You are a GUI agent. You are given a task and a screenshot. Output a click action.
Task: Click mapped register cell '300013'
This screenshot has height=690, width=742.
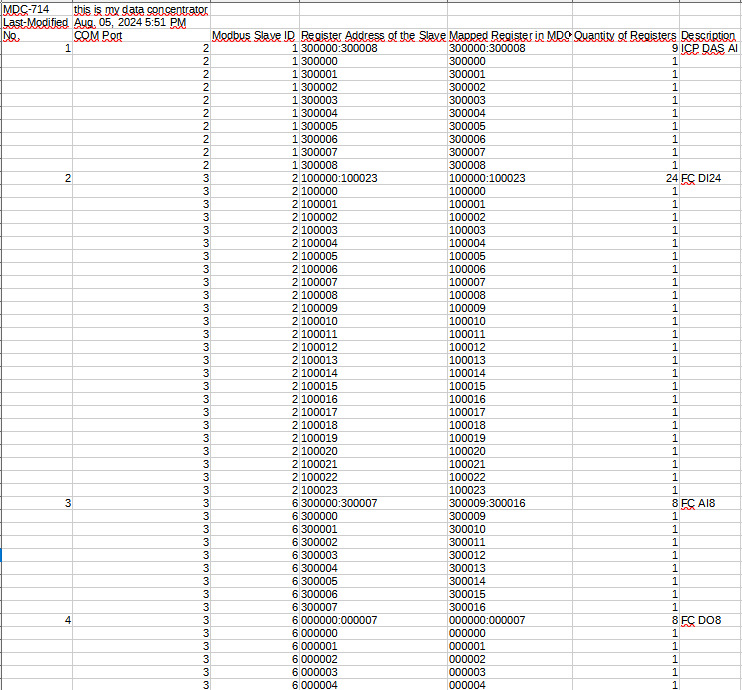tap(510, 568)
